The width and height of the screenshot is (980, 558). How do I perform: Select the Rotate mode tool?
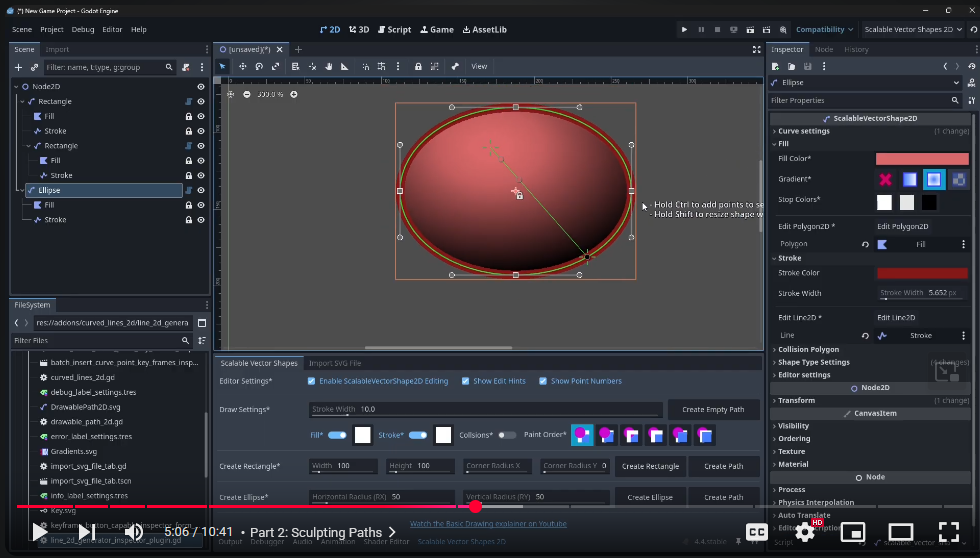click(259, 66)
